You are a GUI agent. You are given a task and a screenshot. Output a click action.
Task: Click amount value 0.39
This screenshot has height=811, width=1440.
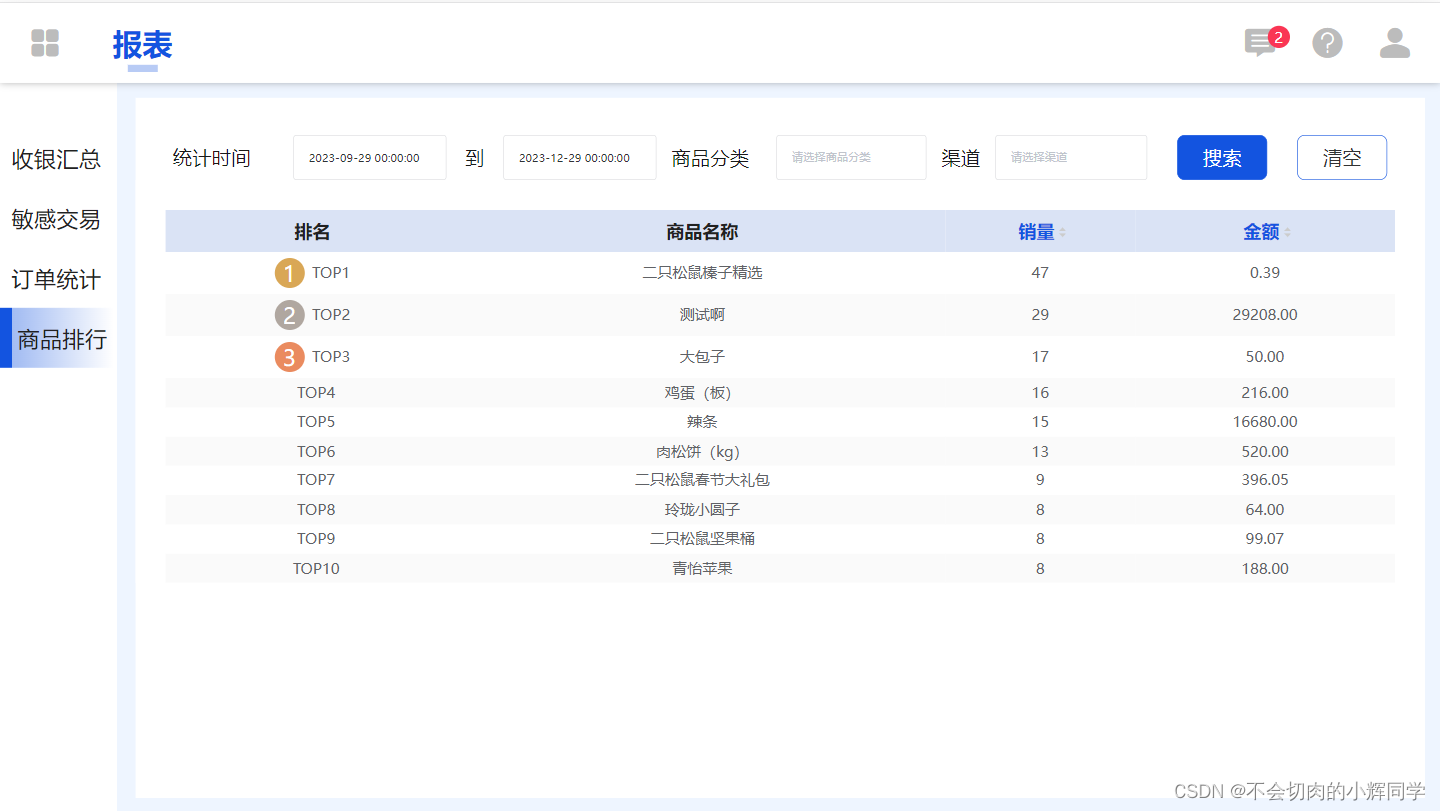pyautogui.click(x=1265, y=273)
